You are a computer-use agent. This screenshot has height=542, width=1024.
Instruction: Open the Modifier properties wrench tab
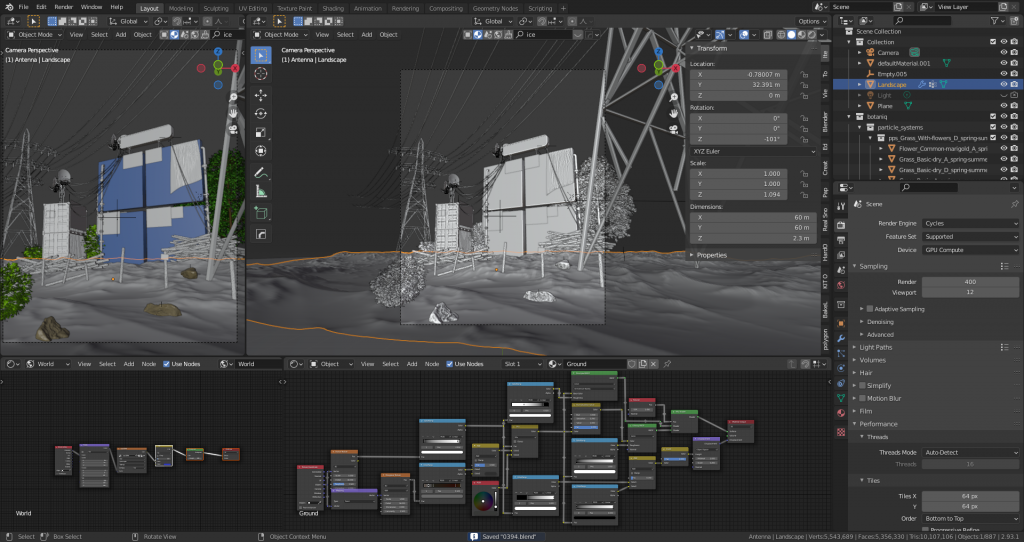[840, 338]
